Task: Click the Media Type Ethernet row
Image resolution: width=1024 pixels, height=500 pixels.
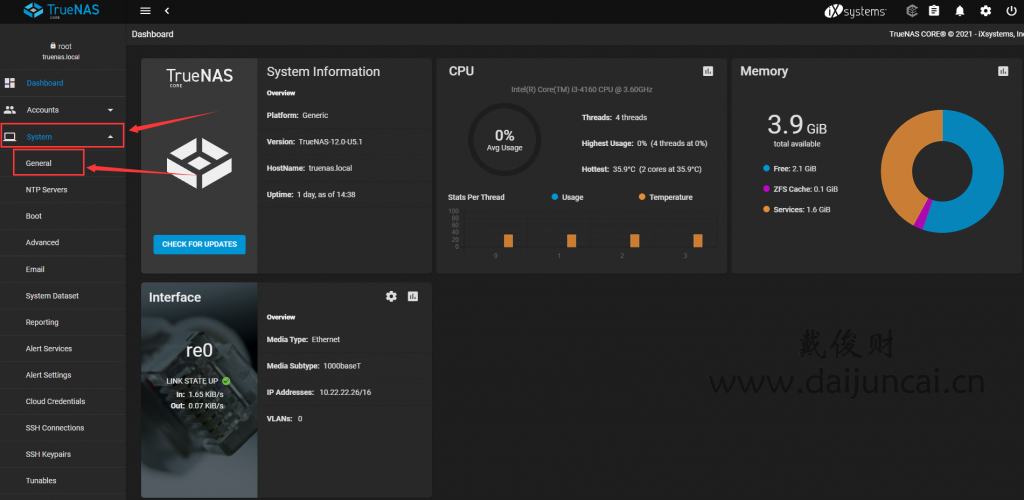Action: coord(344,339)
